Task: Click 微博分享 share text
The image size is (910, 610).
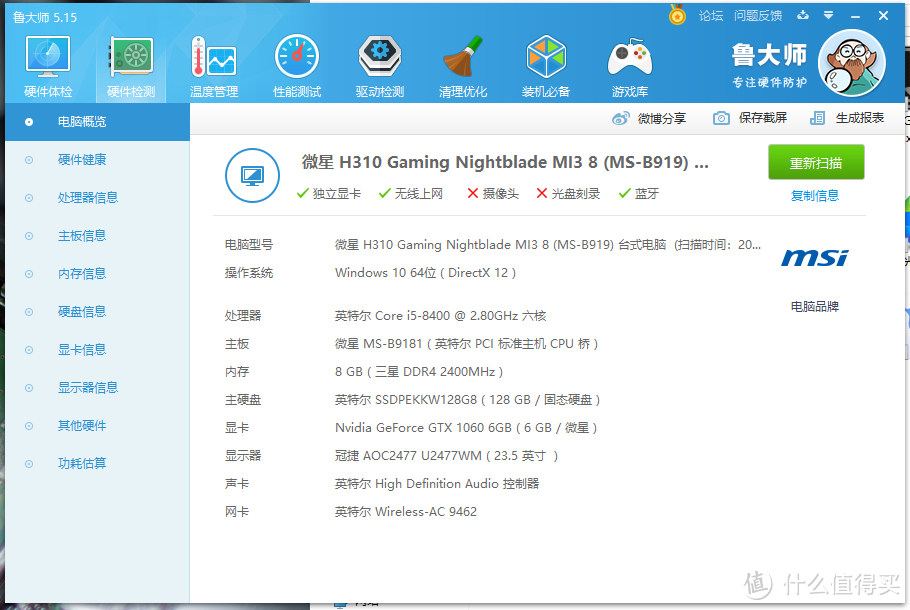Action: click(x=662, y=118)
